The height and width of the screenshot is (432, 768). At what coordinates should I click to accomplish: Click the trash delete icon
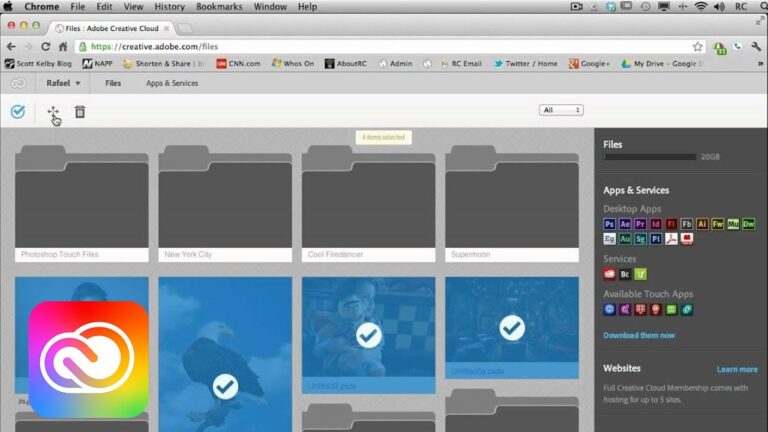pos(80,112)
